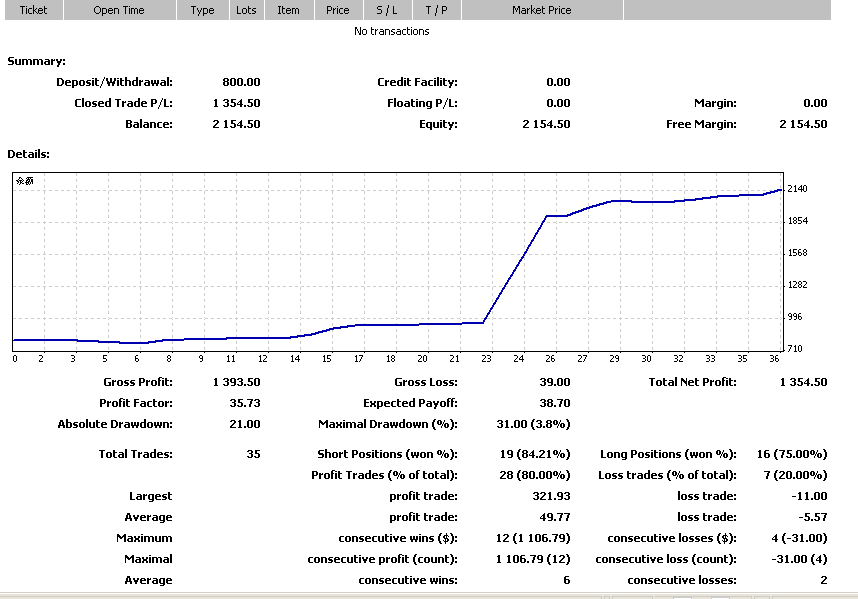
Task: Click the Balance value 2 154.50
Action: tap(236, 124)
